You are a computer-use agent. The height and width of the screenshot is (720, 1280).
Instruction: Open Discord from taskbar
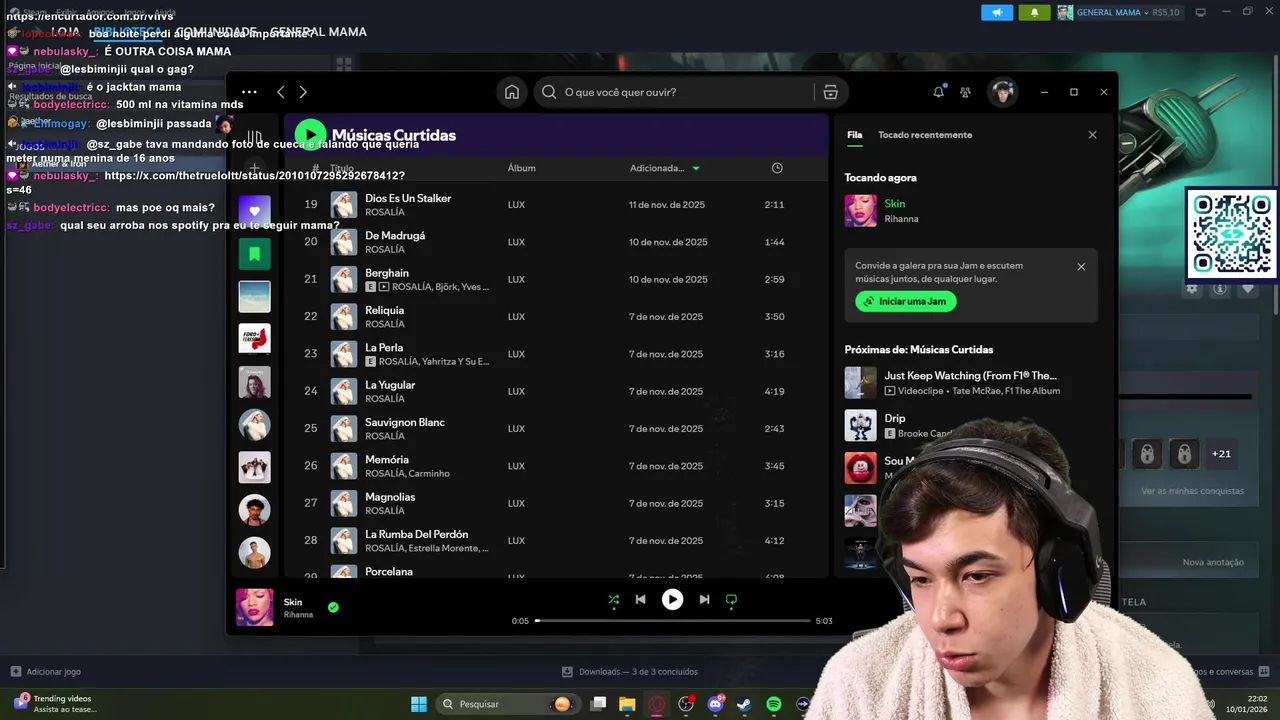(715, 704)
